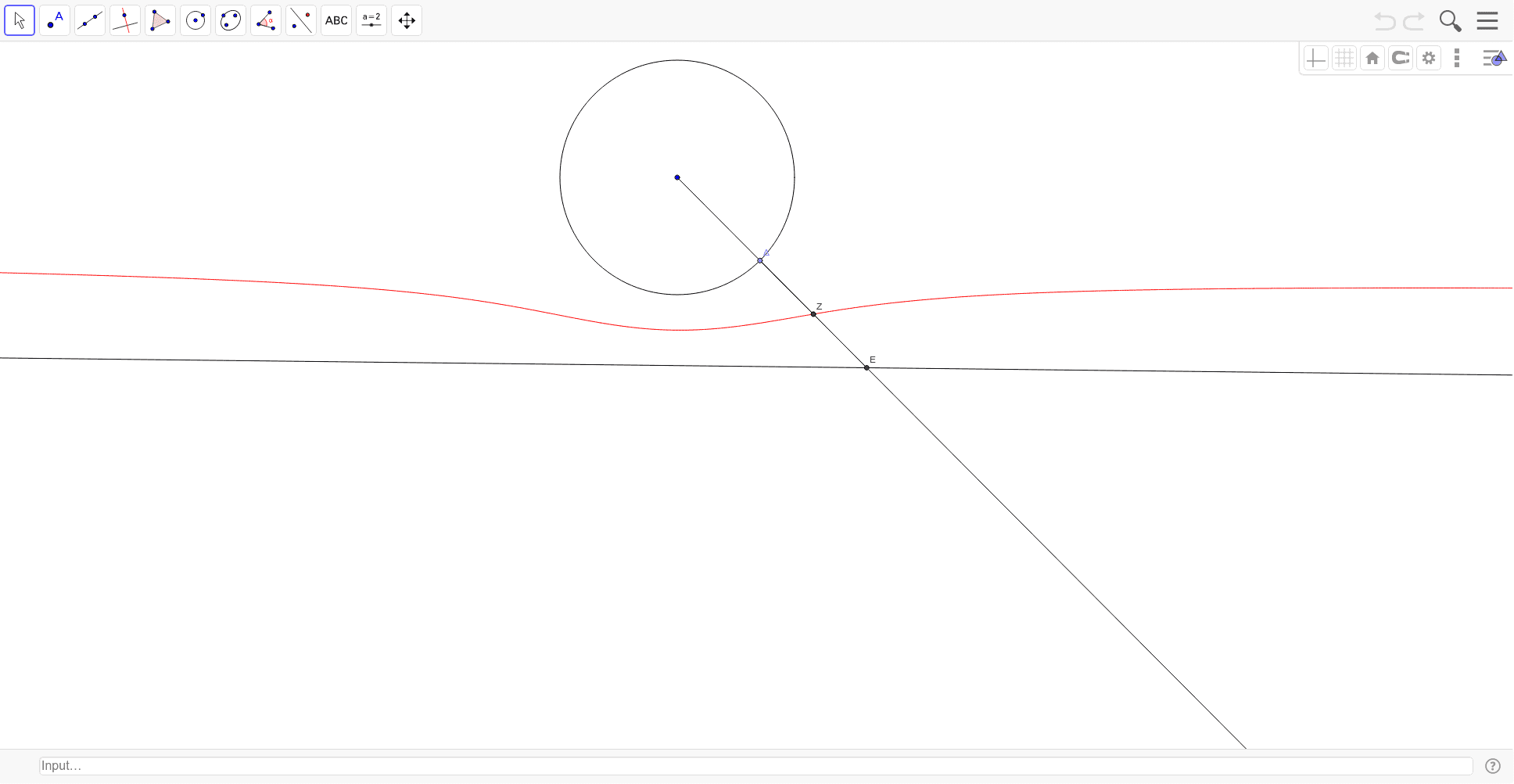The width and height of the screenshot is (1514, 784).
Task: Select the Polygon tool
Action: 160,20
